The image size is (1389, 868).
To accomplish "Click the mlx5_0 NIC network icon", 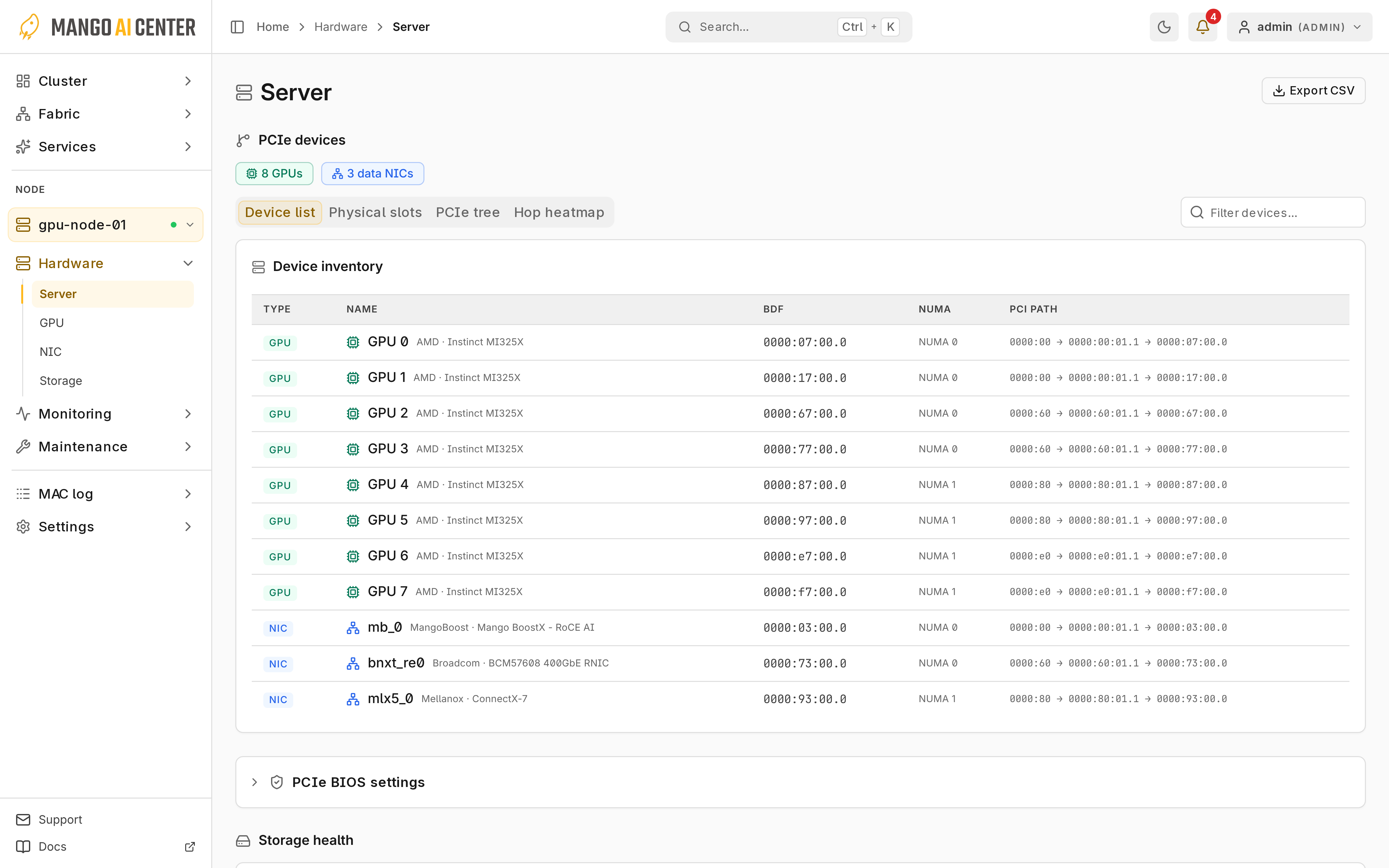I will (x=353, y=699).
